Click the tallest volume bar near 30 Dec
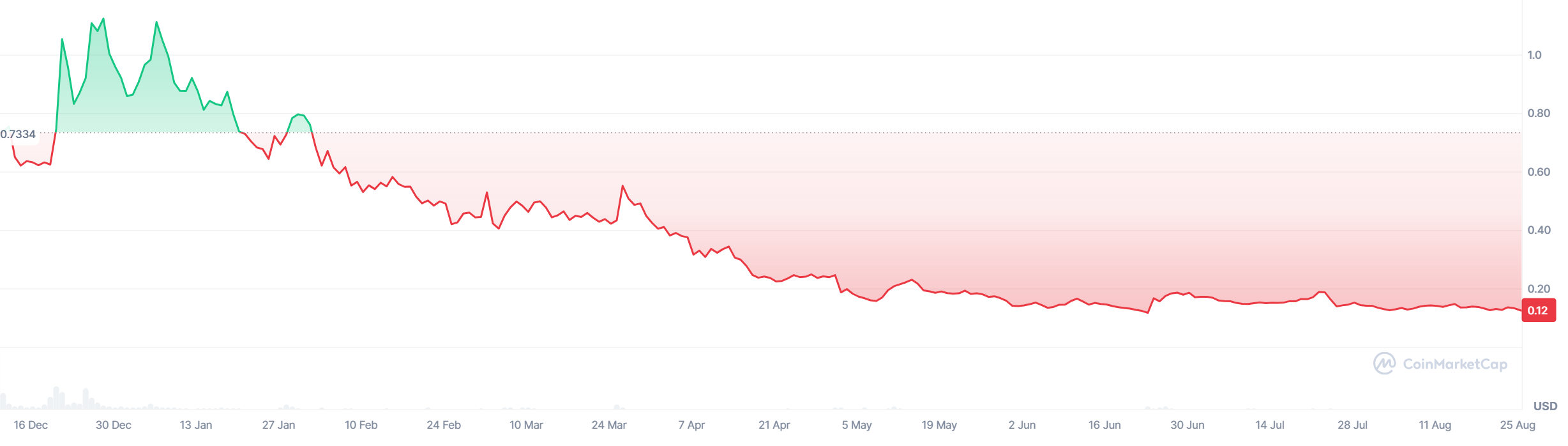Image resolution: width=1568 pixels, height=446 pixels. pos(56,398)
